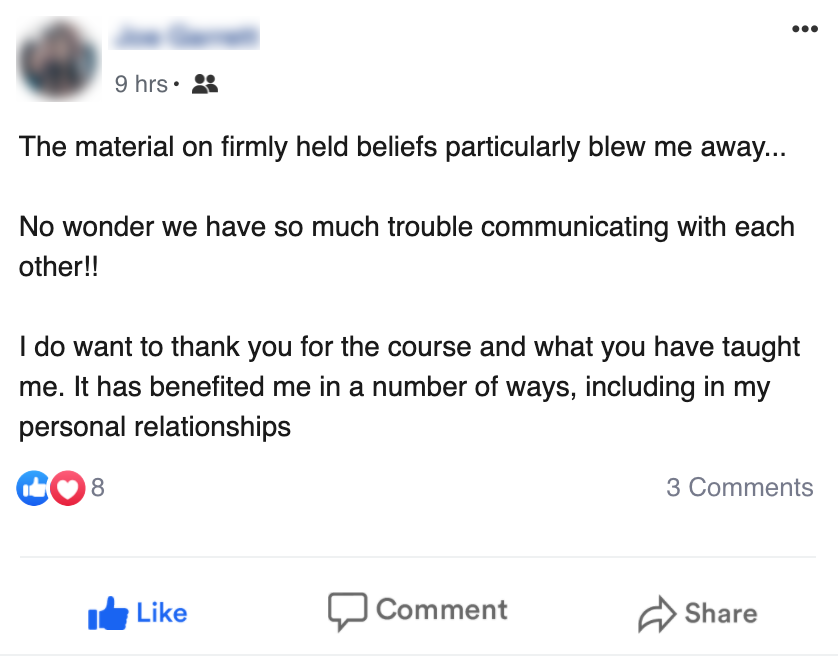Click the red heart reaction icon
Image resolution: width=838 pixels, height=658 pixels.
[x=67, y=488]
